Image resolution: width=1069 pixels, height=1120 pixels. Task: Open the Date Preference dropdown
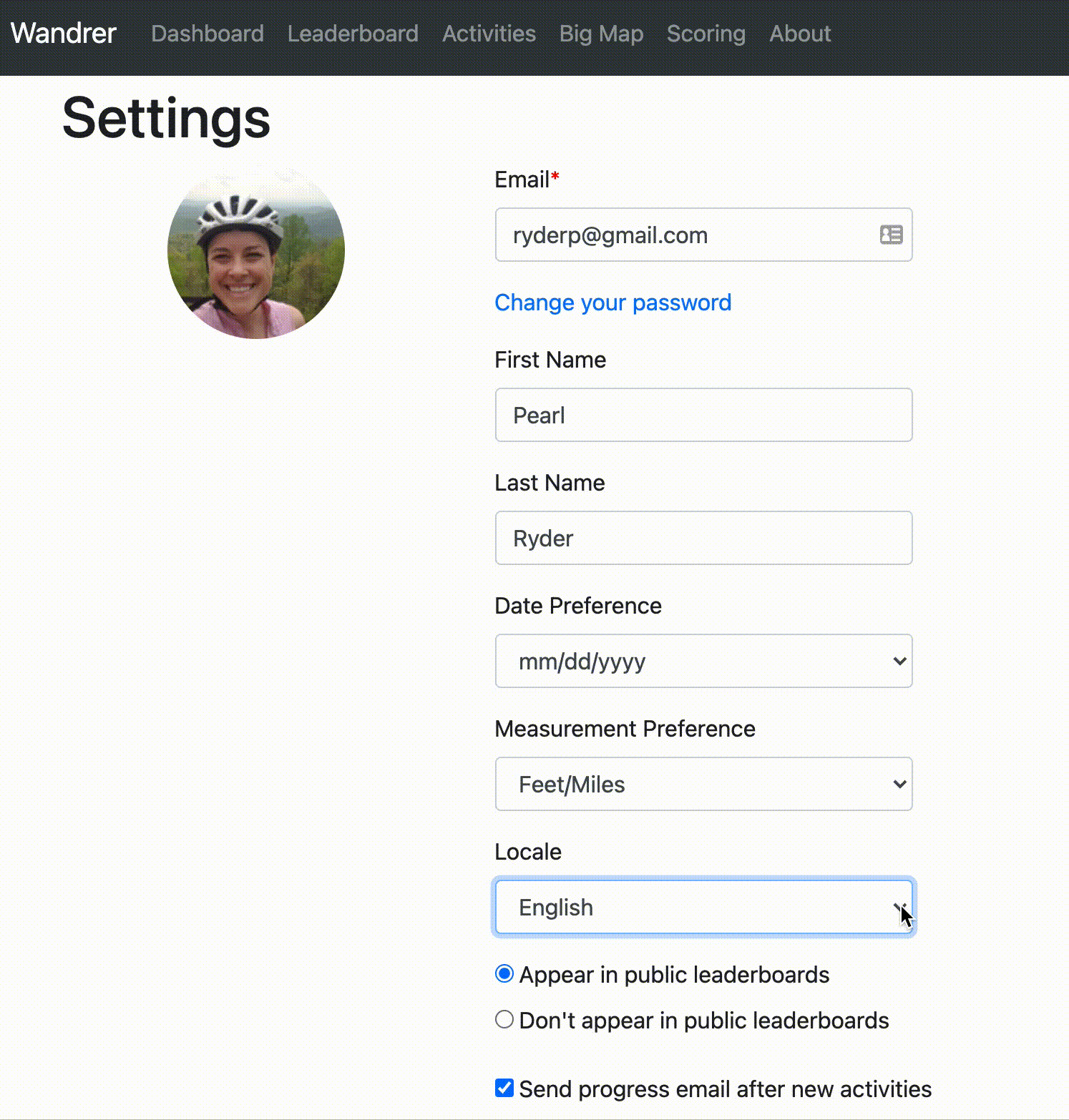point(703,661)
